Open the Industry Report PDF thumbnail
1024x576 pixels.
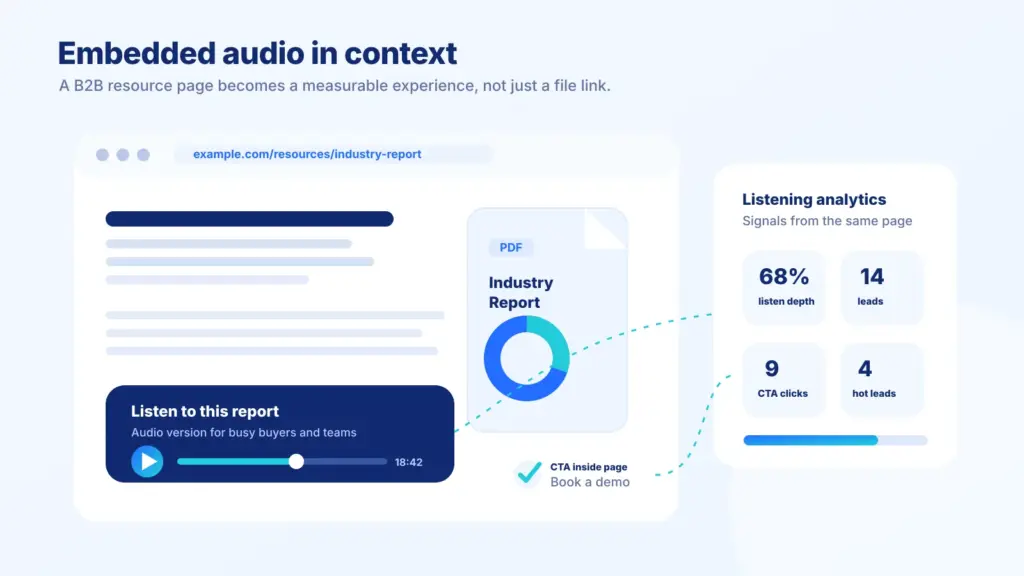point(547,320)
